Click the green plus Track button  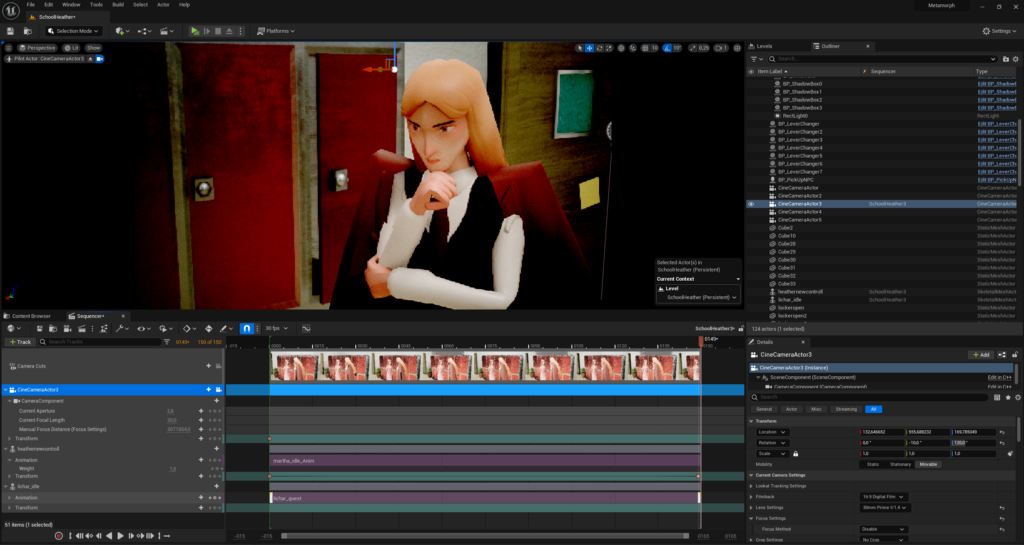[x=20, y=341]
